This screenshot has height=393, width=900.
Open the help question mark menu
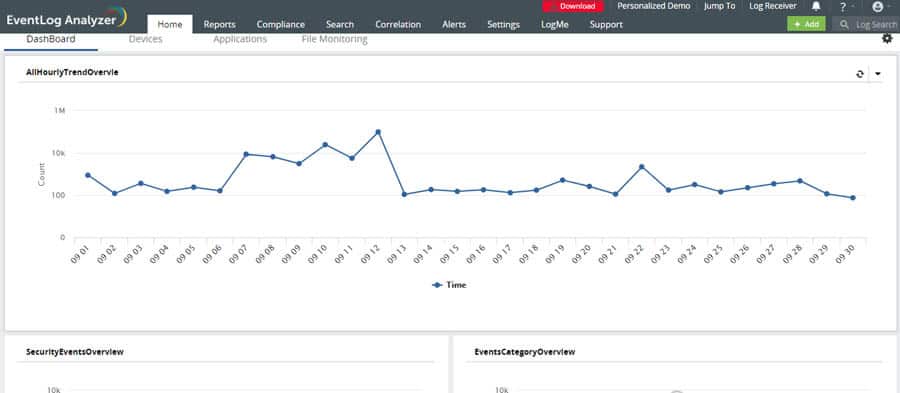tap(843, 7)
